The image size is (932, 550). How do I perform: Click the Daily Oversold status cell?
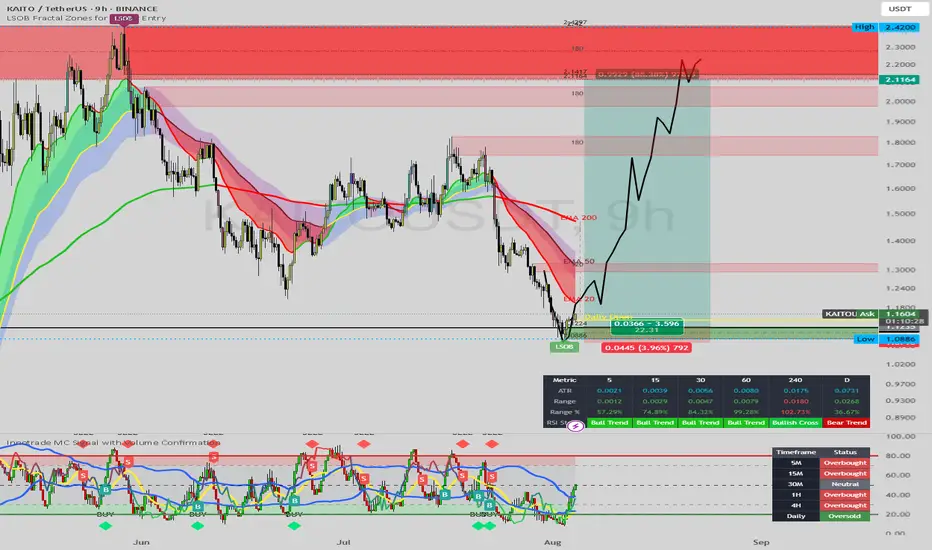click(x=845, y=517)
